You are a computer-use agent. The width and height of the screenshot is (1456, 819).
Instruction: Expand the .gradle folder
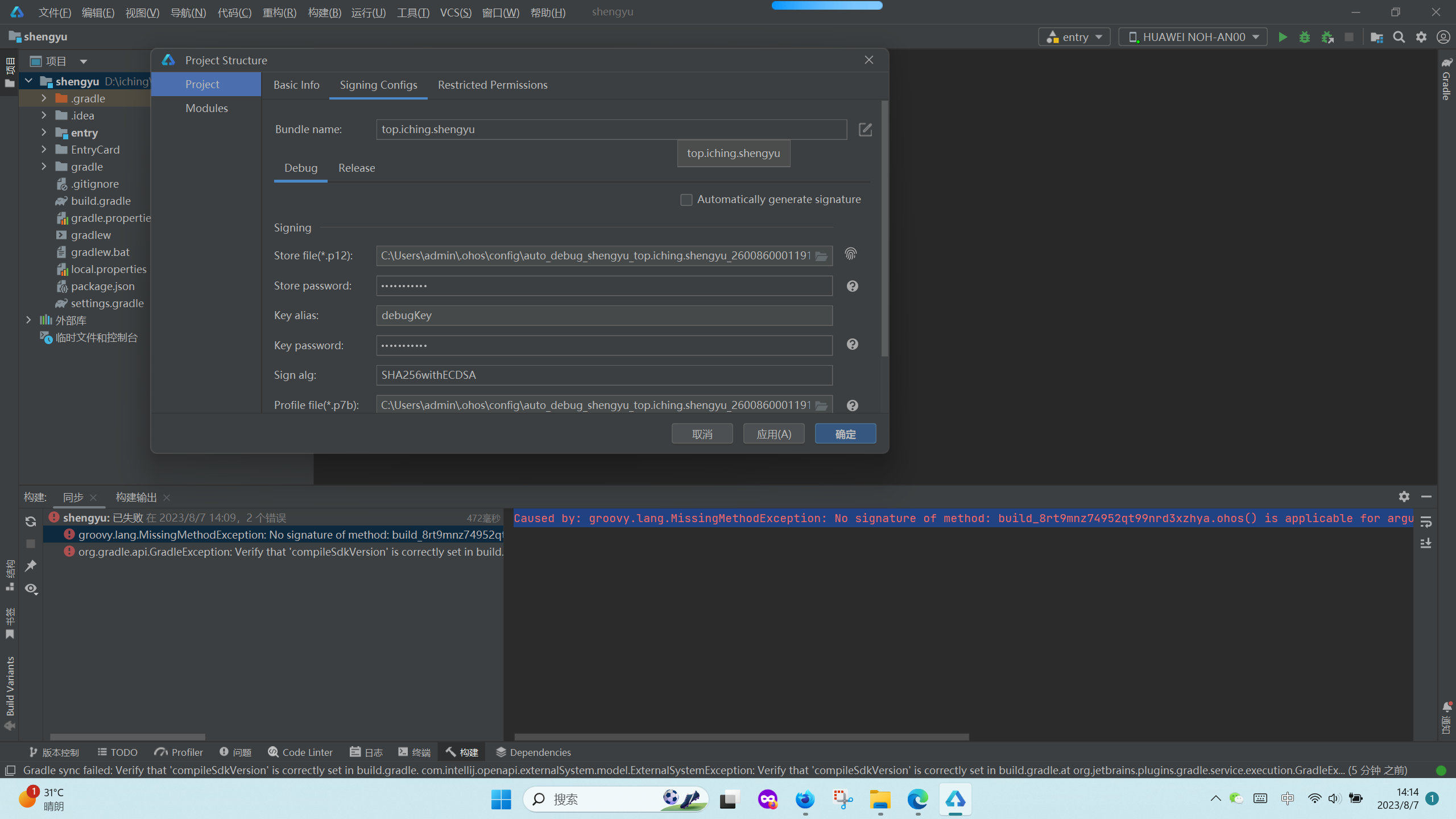pos(44,98)
